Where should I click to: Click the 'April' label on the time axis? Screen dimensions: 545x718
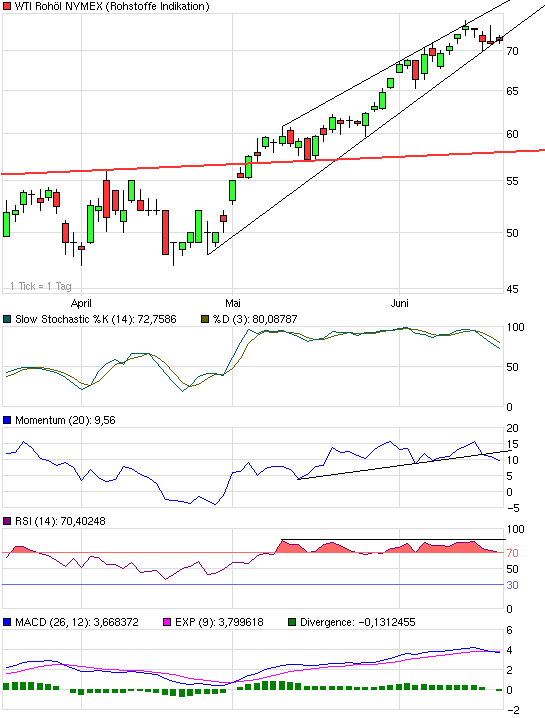81,304
